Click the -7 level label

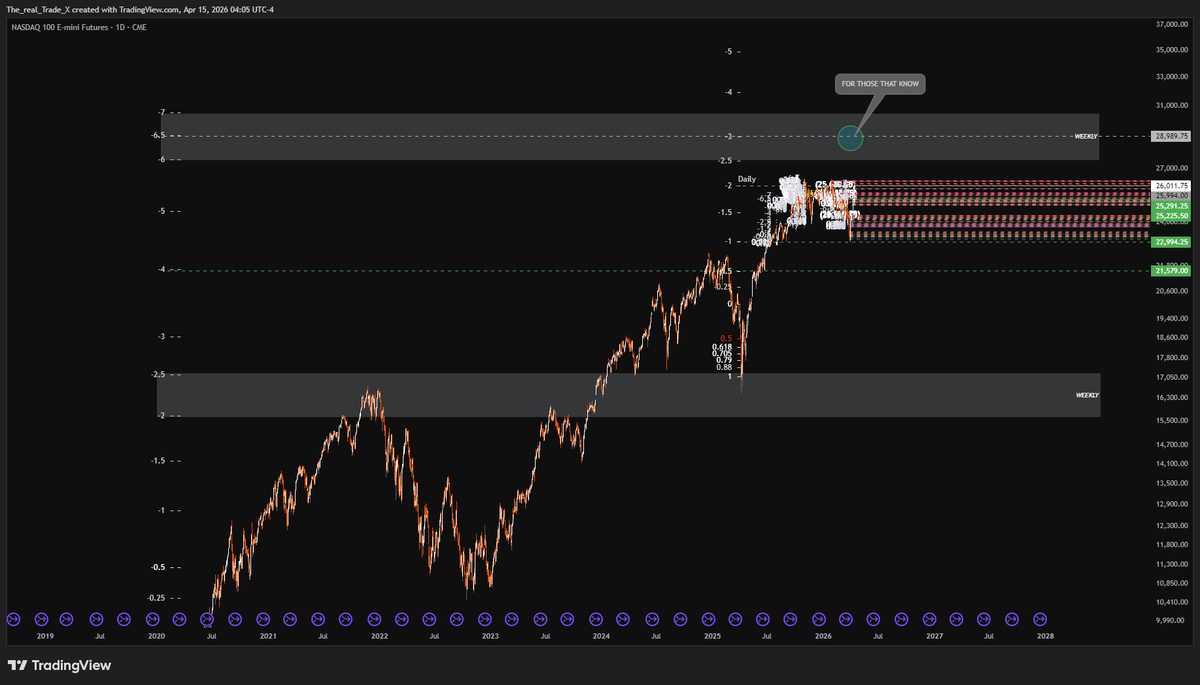[159, 113]
